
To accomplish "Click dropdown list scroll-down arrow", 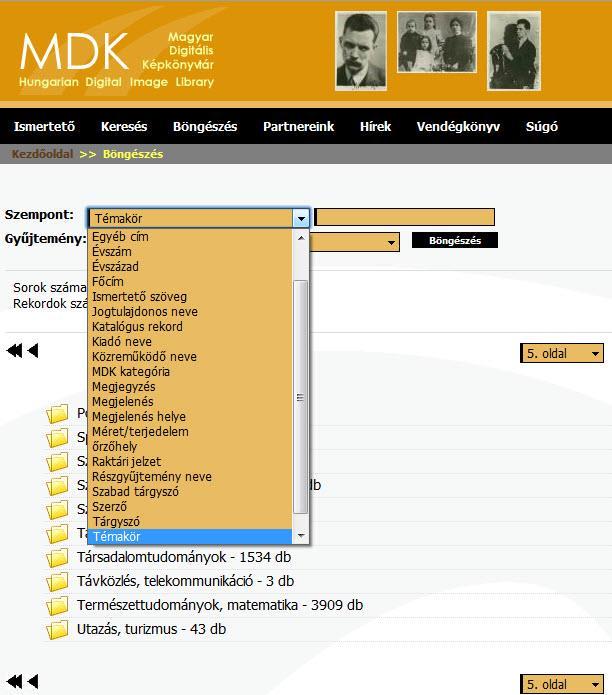I will pyautogui.click(x=301, y=536).
